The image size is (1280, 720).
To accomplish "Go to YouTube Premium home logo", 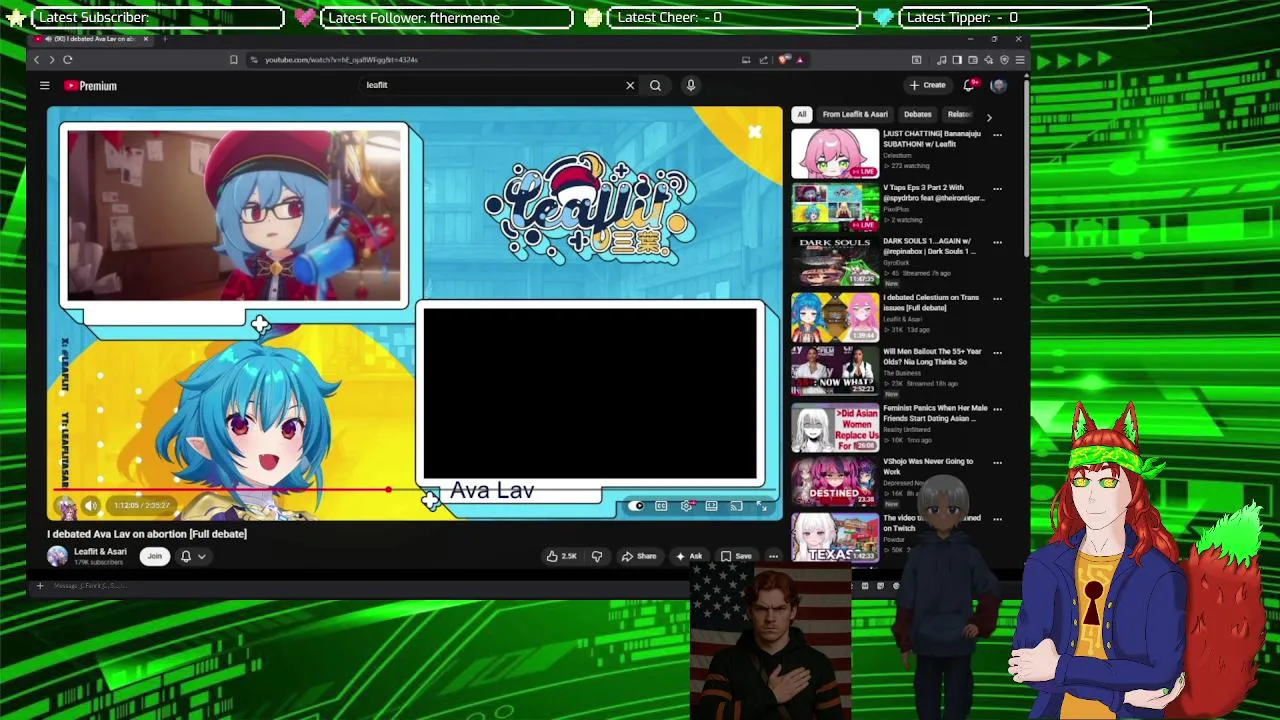I will pos(91,86).
